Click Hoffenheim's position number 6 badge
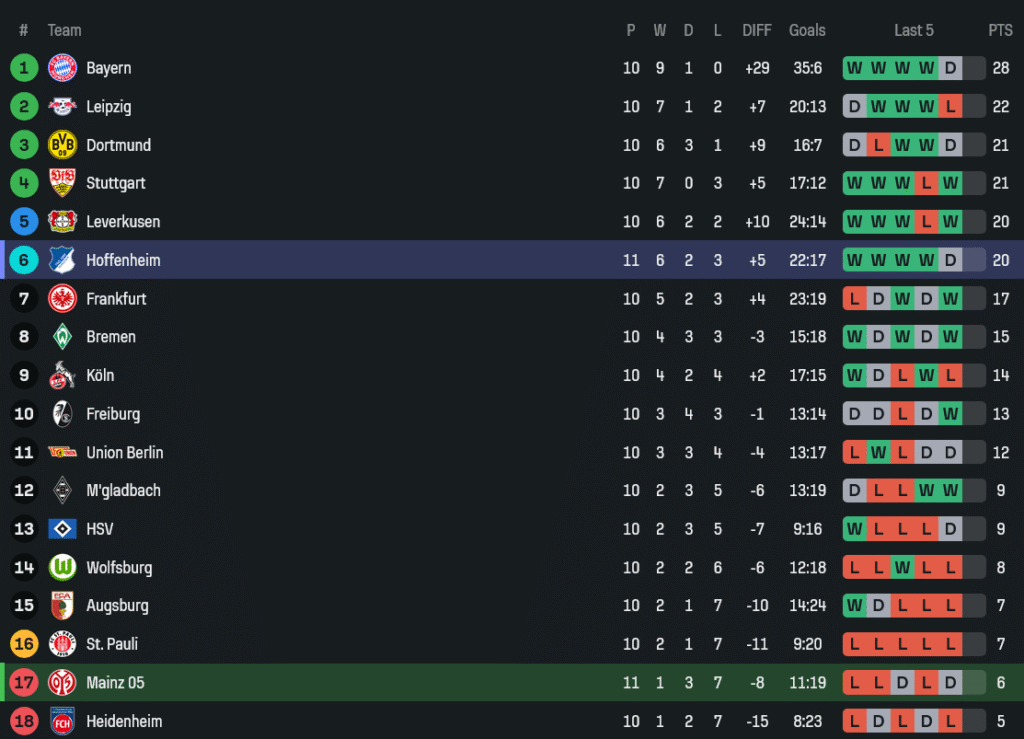The height and width of the screenshot is (739, 1024). click(x=24, y=260)
